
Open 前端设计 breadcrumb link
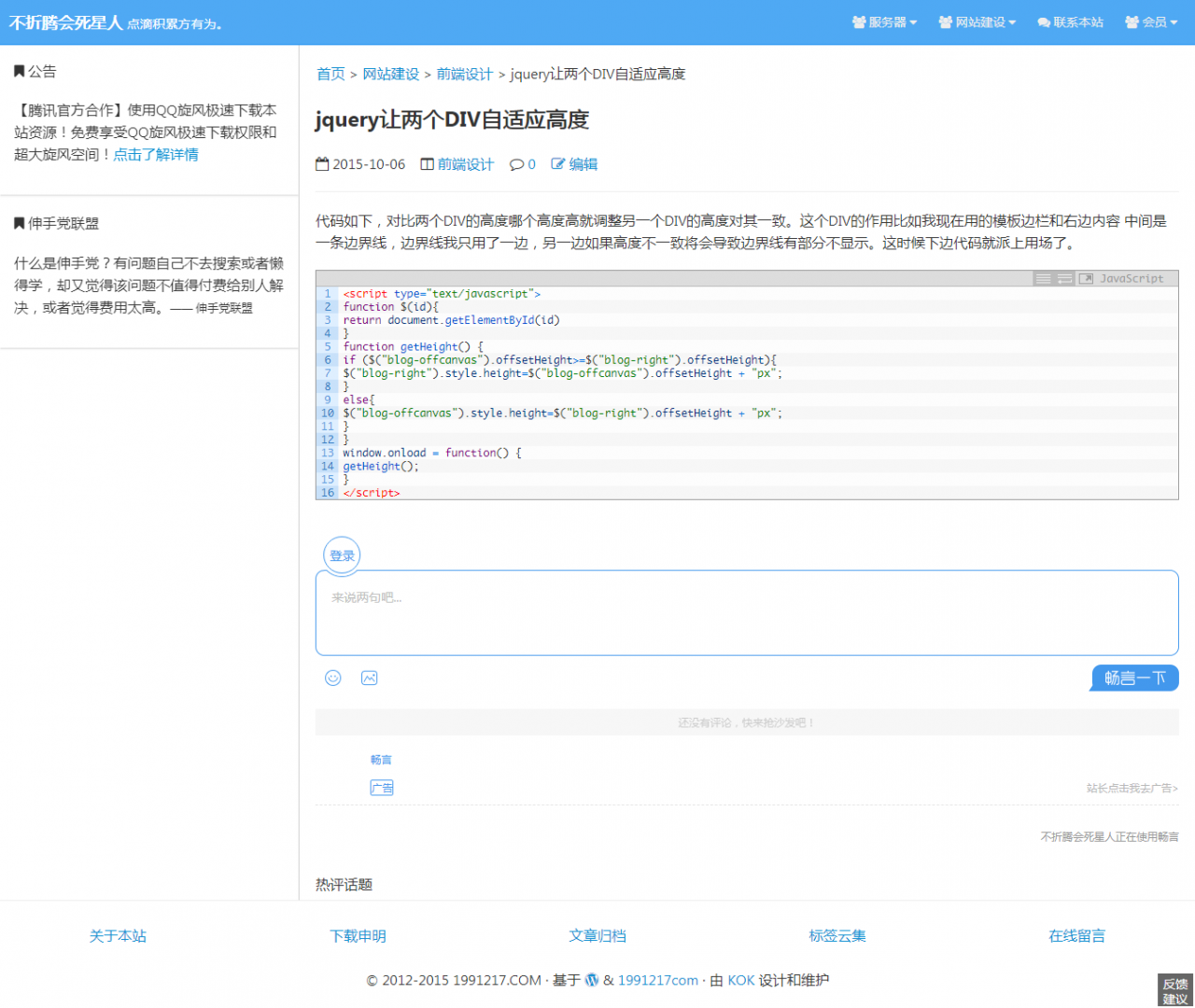464,74
